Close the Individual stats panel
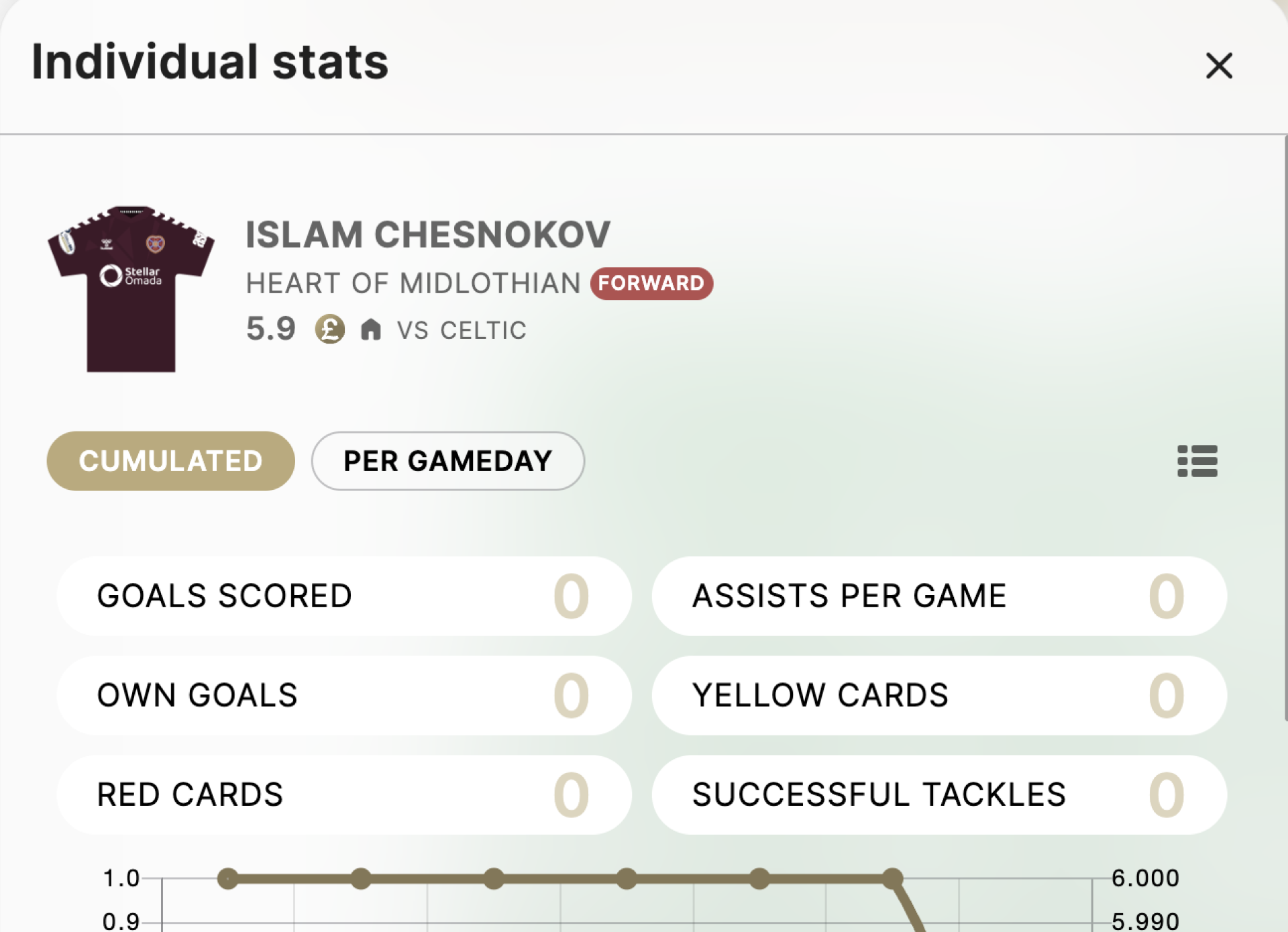1288x932 pixels. tap(1218, 66)
